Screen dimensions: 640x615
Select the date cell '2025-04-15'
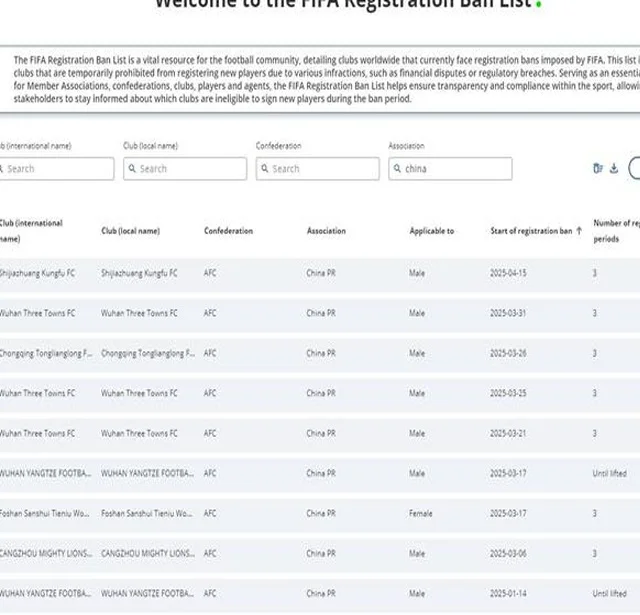[x=508, y=273]
